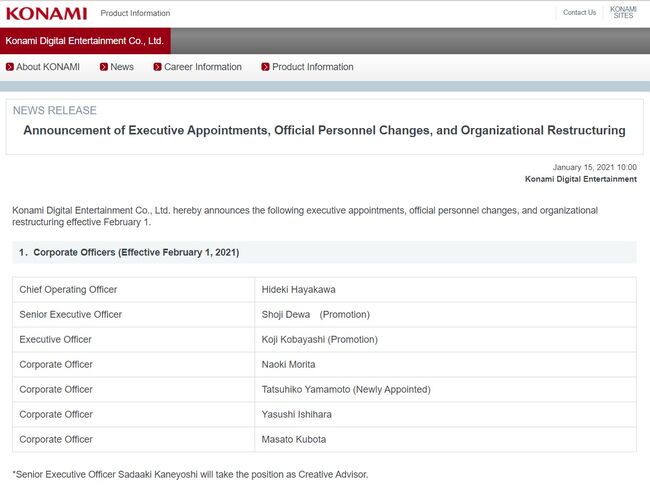
Task: Select Product Information in the navigation bar
Action: (x=313, y=67)
